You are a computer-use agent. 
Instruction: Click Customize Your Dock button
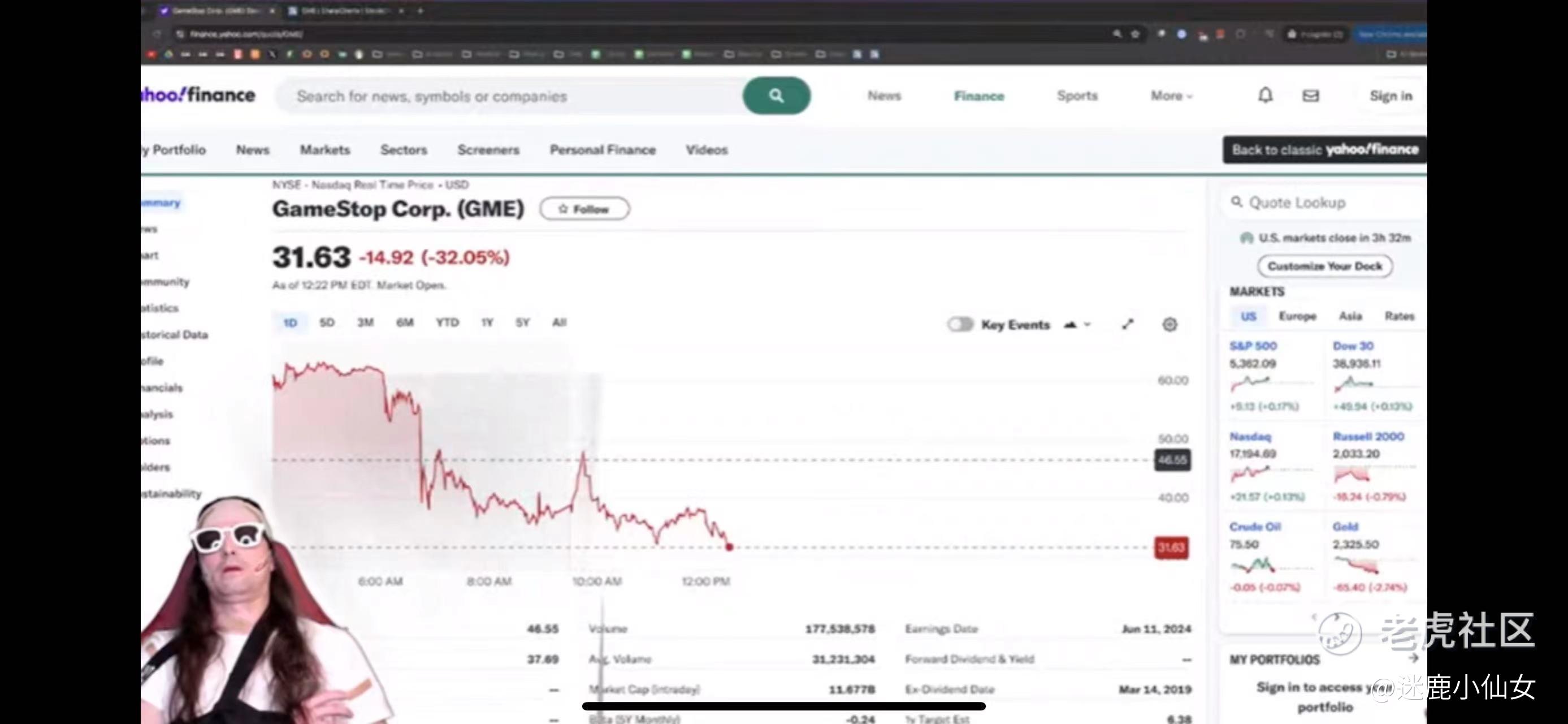(1324, 266)
